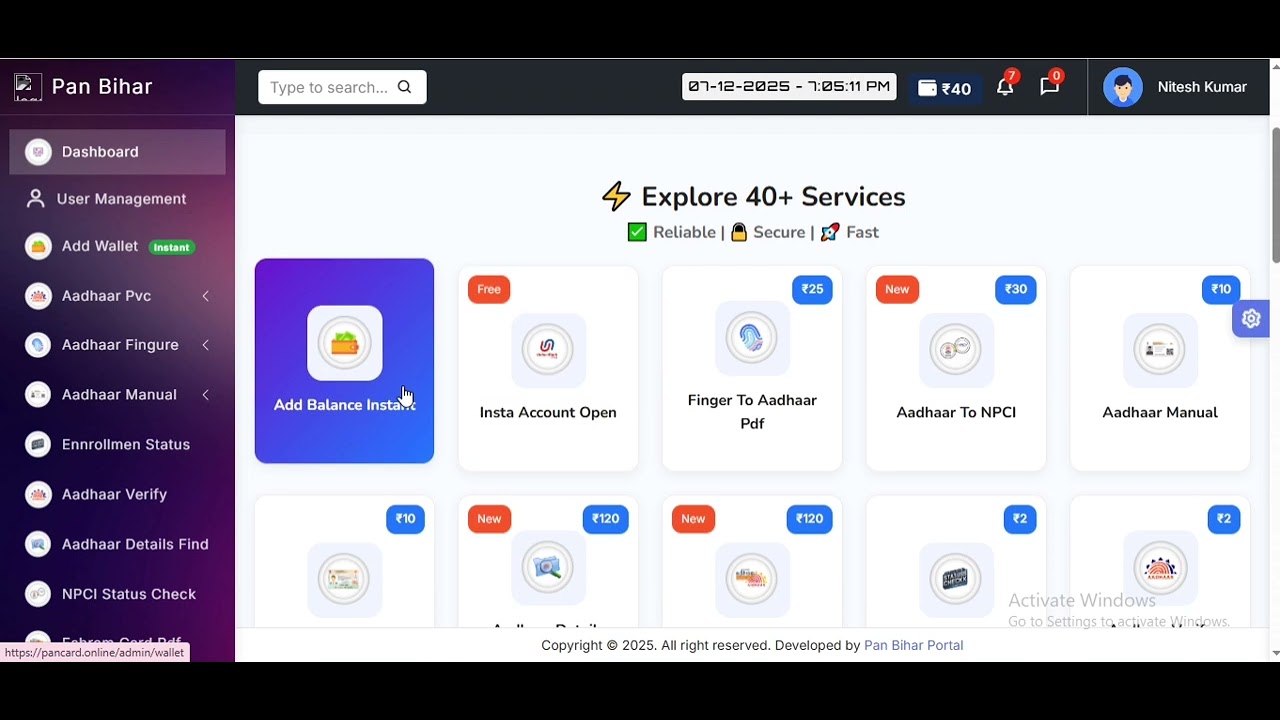
Task: Click the Aadhaar Details Find sidebar icon
Action: pyautogui.click(x=38, y=544)
